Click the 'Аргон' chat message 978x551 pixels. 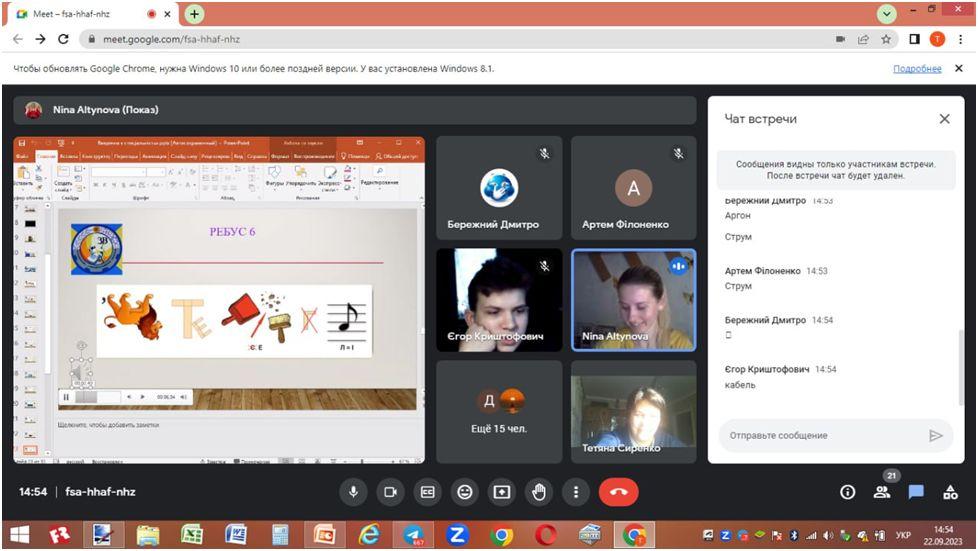point(737,215)
